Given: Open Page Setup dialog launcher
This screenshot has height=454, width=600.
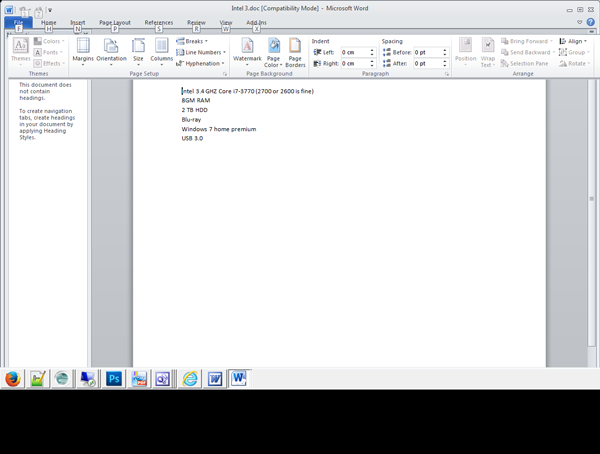Looking at the screenshot, I should coord(225,73).
